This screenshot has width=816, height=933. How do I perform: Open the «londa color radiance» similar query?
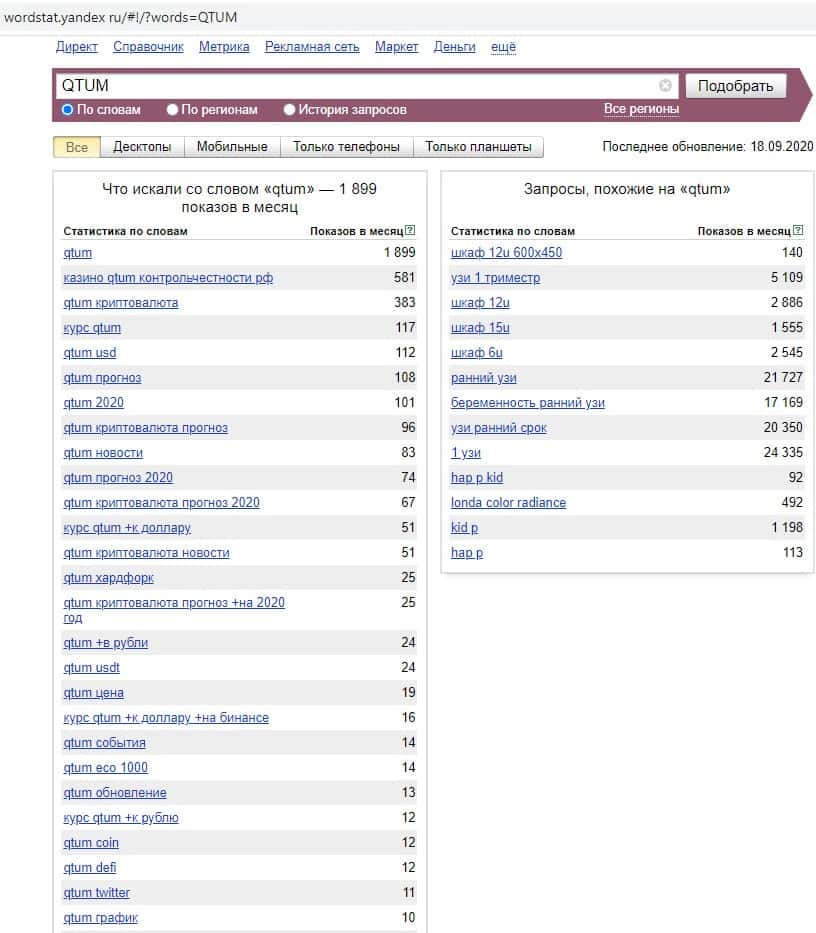[x=508, y=503]
